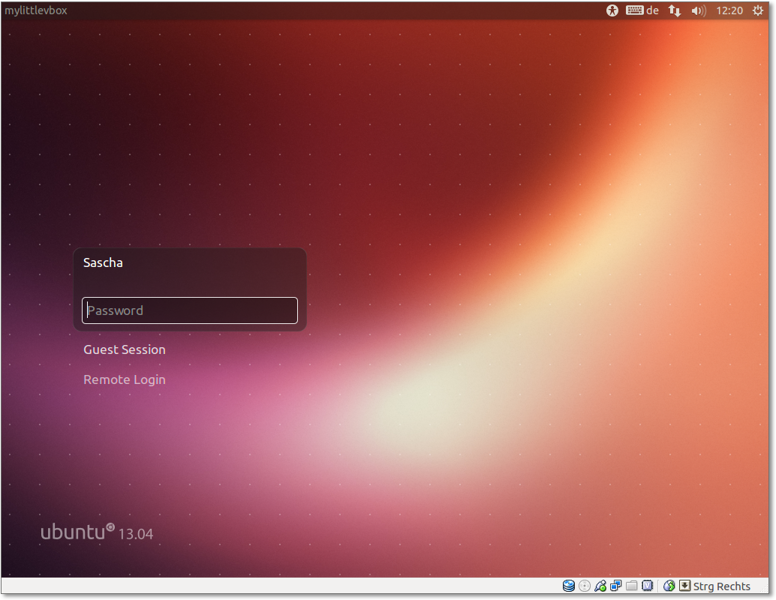This screenshot has width=776, height=600.
Task: Focus the Password input field
Action: pos(190,310)
